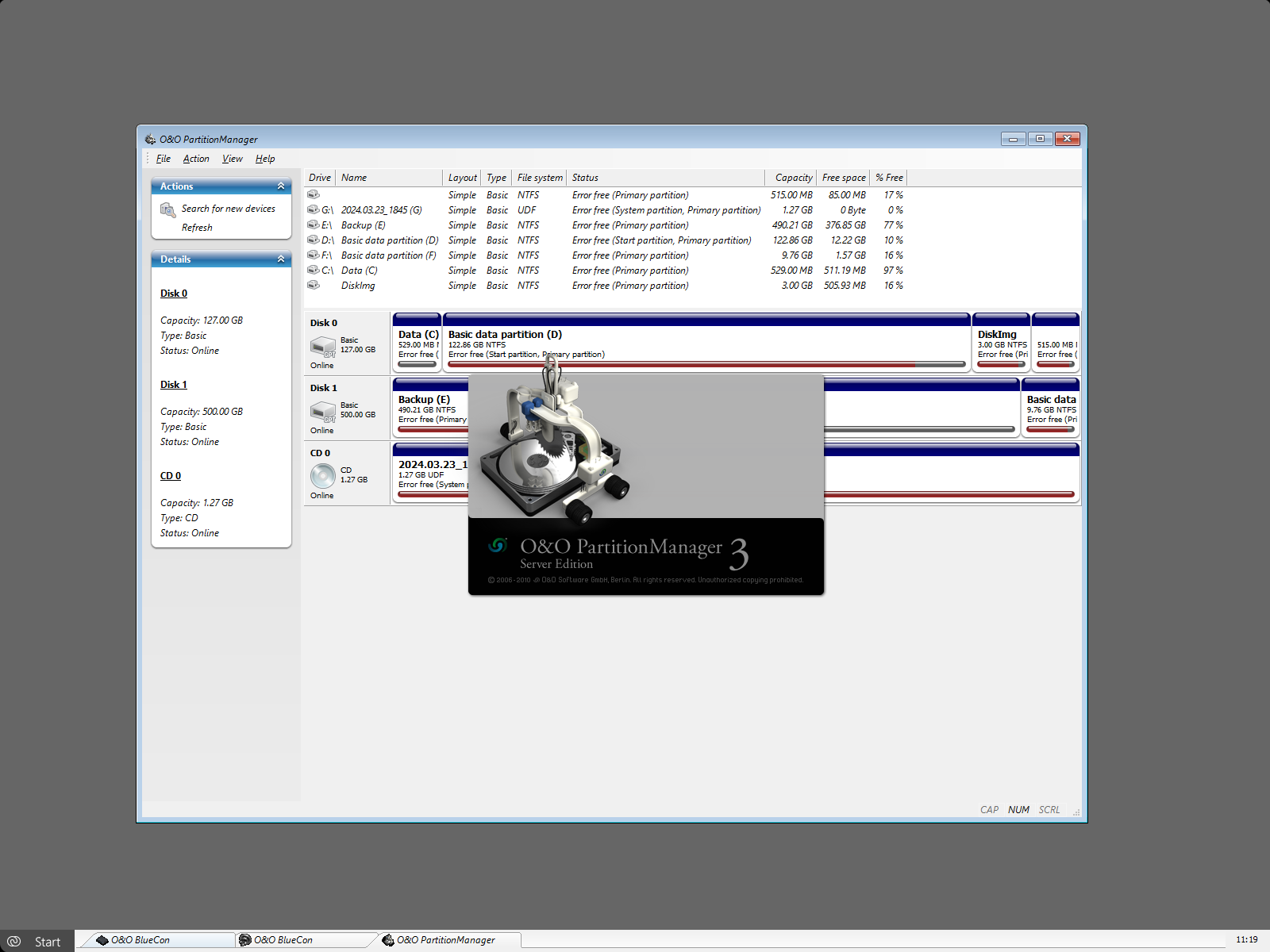
Task: Sort list by File system column header
Action: [540, 178]
